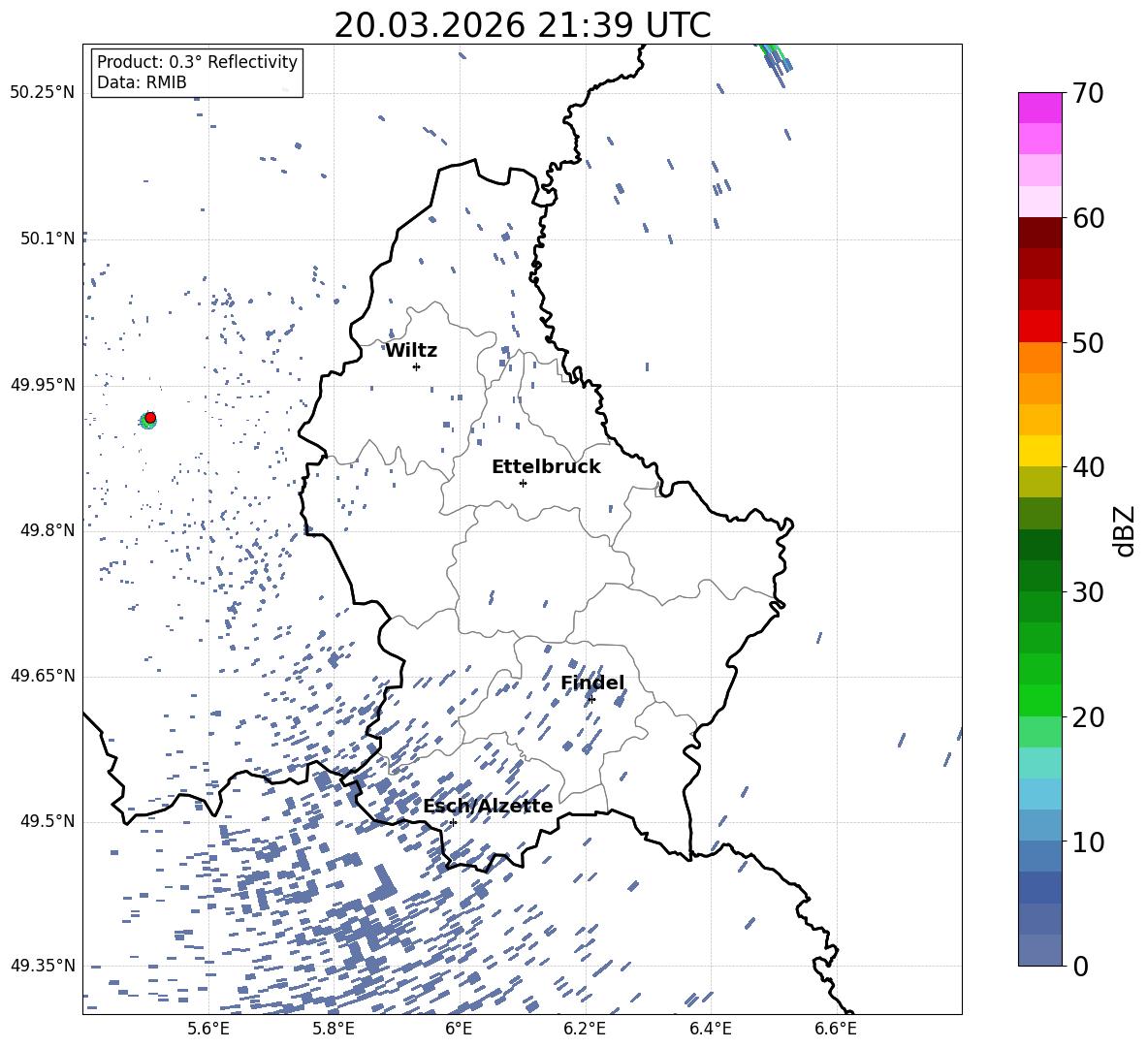The height and width of the screenshot is (1048, 1148).
Task: Click the 50 colorbar tick value
Action: tap(1087, 343)
